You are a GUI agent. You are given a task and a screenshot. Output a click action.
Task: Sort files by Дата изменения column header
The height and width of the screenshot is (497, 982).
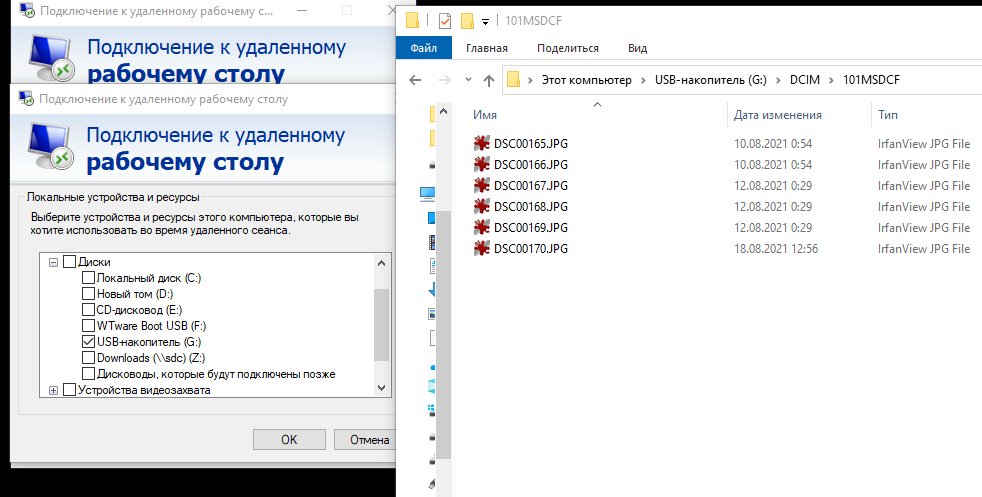(777, 115)
